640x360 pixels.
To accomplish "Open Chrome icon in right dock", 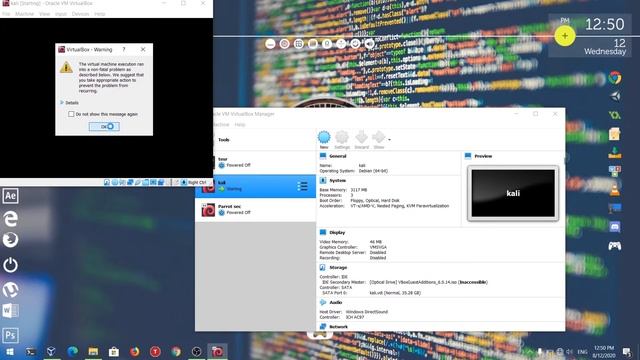I will coord(615,78).
